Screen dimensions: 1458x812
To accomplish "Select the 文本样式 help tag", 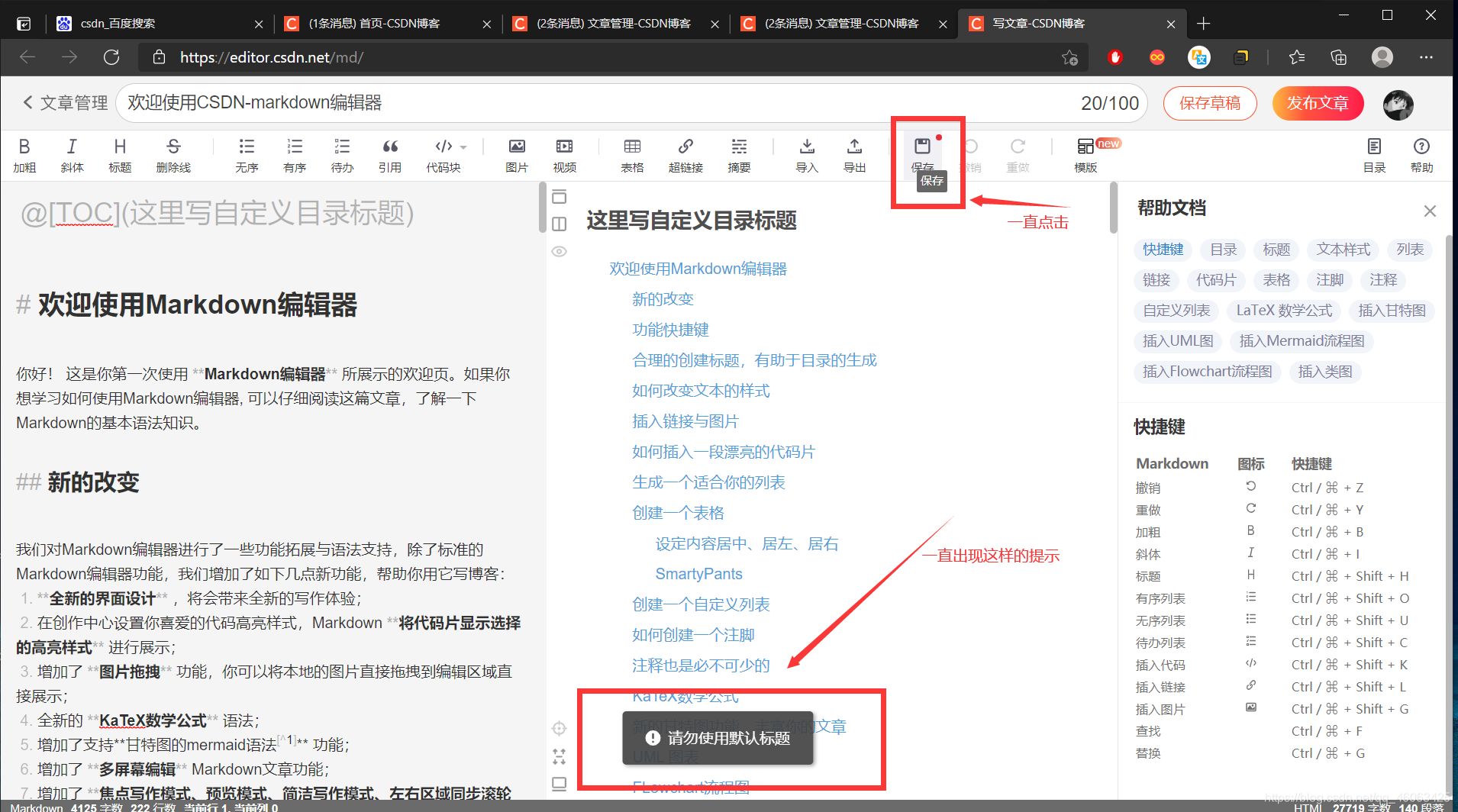I will click(x=1343, y=250).
